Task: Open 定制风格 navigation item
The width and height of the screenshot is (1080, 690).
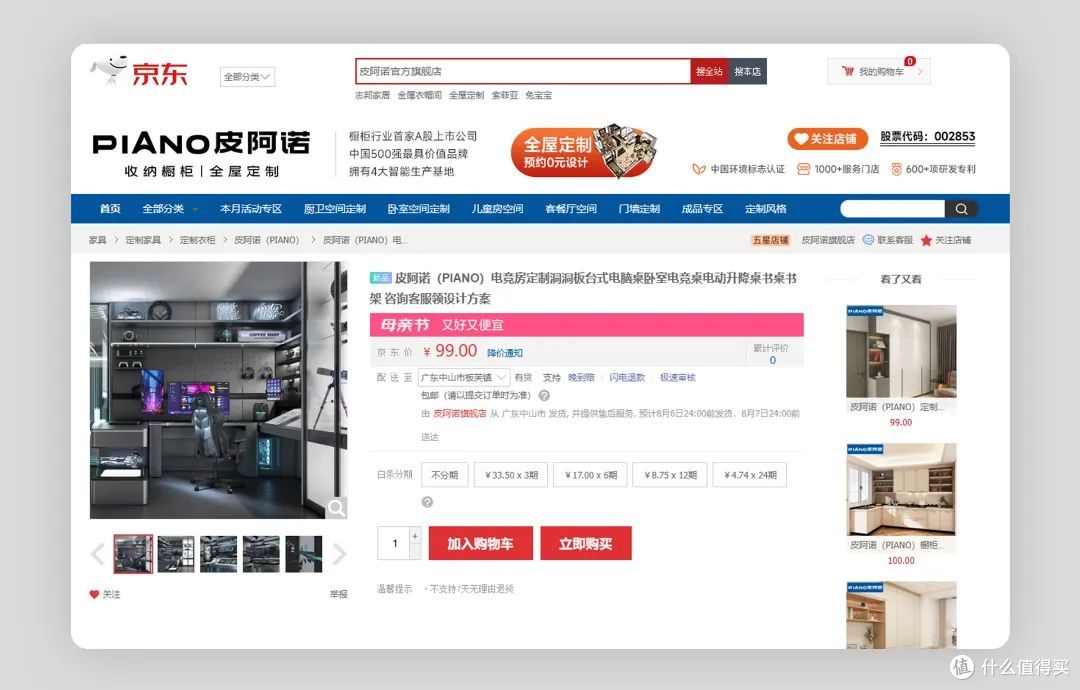Action: [x=766, y=209]
